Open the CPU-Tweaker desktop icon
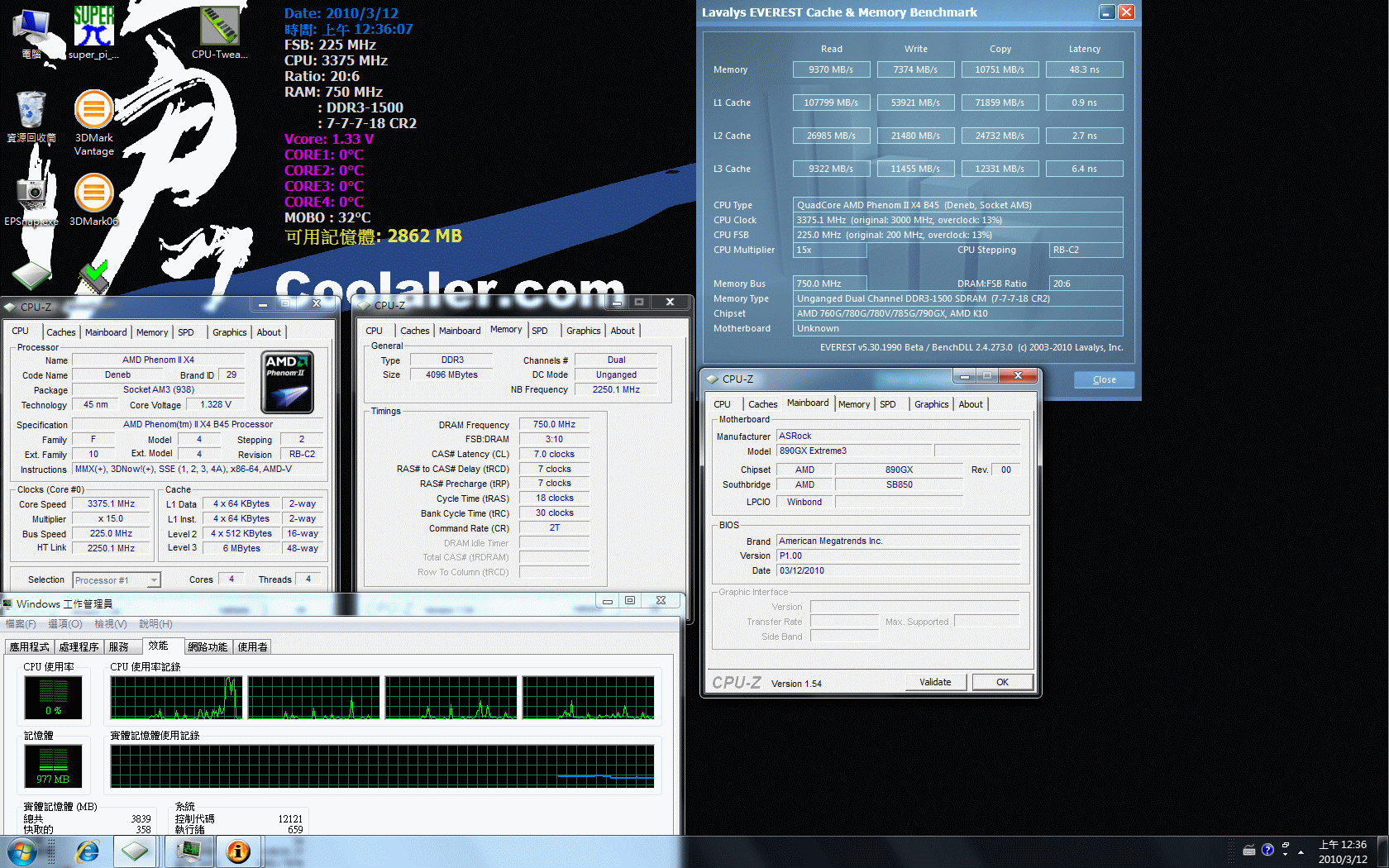This screenshot has width=1389, height=868. click(x=219, y=33)
